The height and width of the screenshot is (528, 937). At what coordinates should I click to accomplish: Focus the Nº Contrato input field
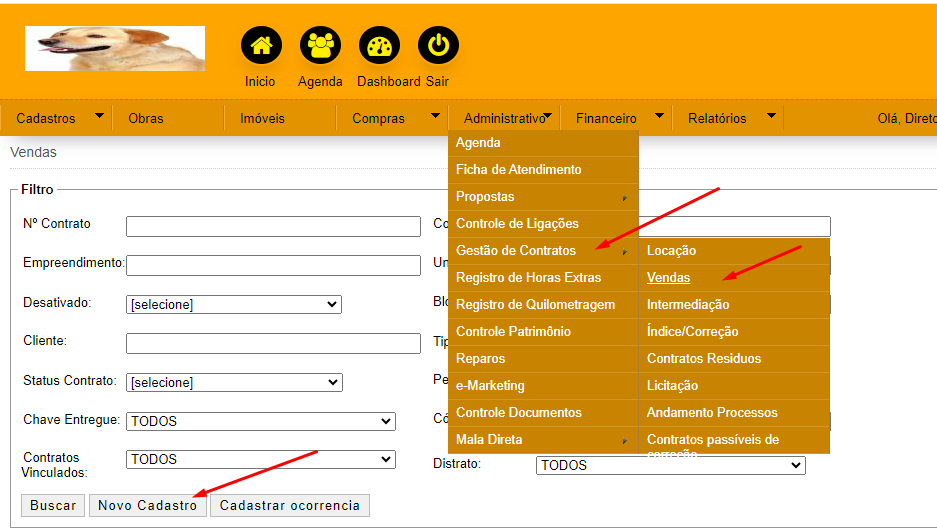[273, 226]
